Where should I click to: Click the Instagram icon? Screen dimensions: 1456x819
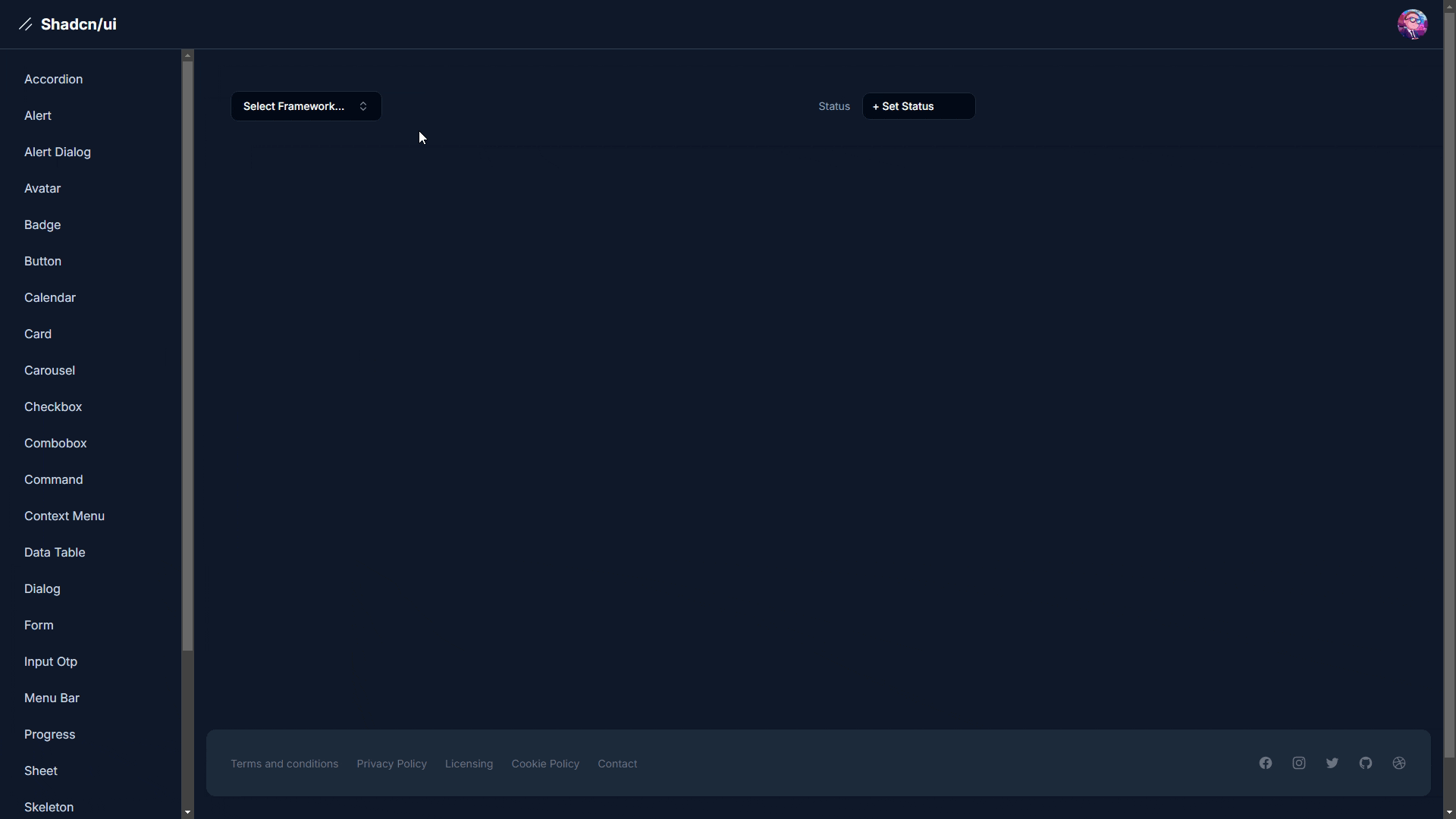click(x=1298, y=763)
